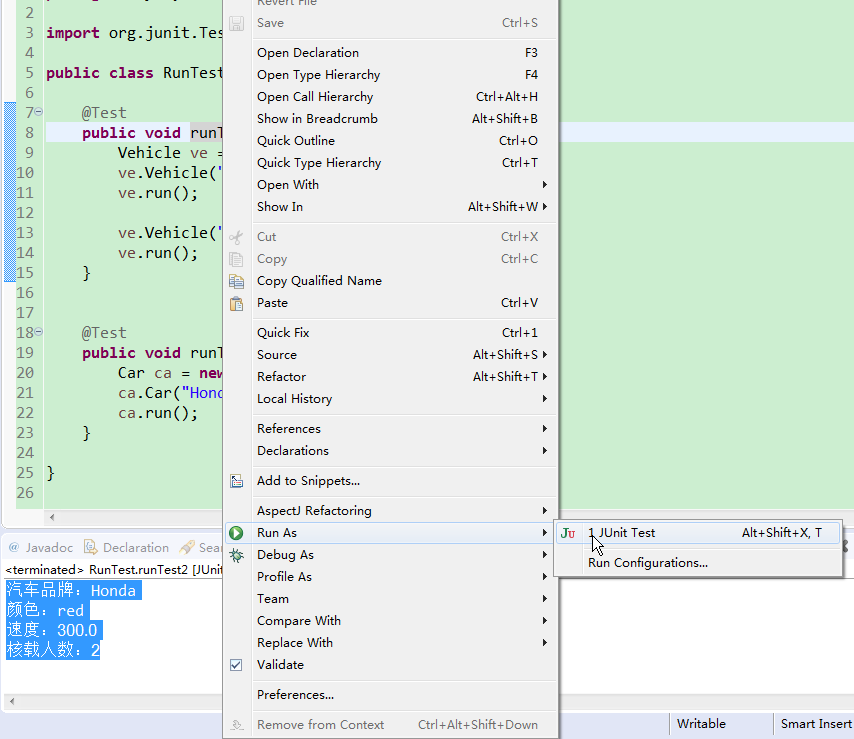Image resolution: width=854 pixels, height=739 pixels.
Task: Click the Debug As bug icon
Action: point(236,555)
